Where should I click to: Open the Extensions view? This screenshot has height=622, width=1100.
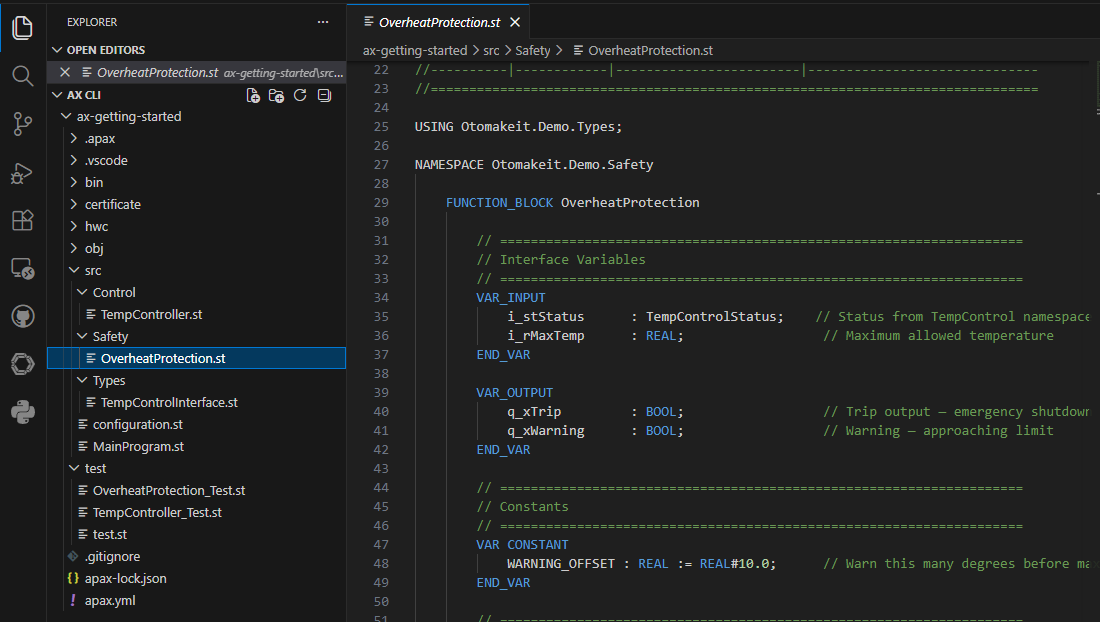point(22,218)
